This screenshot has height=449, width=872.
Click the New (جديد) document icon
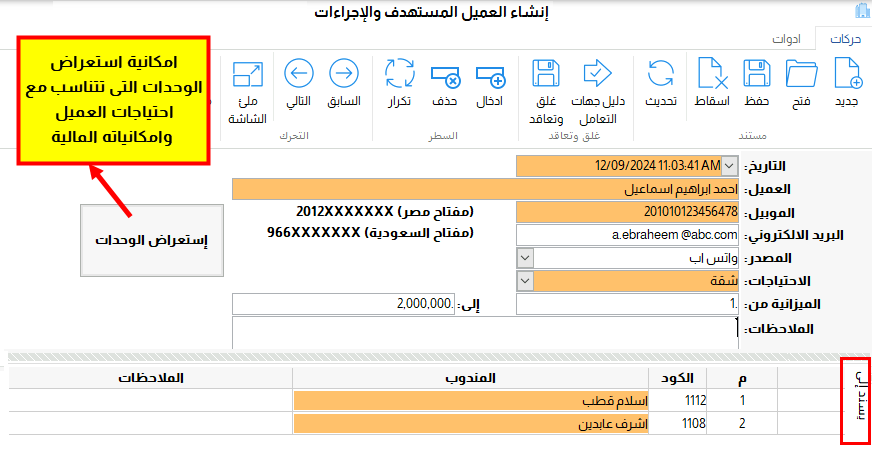pos(847,75)
